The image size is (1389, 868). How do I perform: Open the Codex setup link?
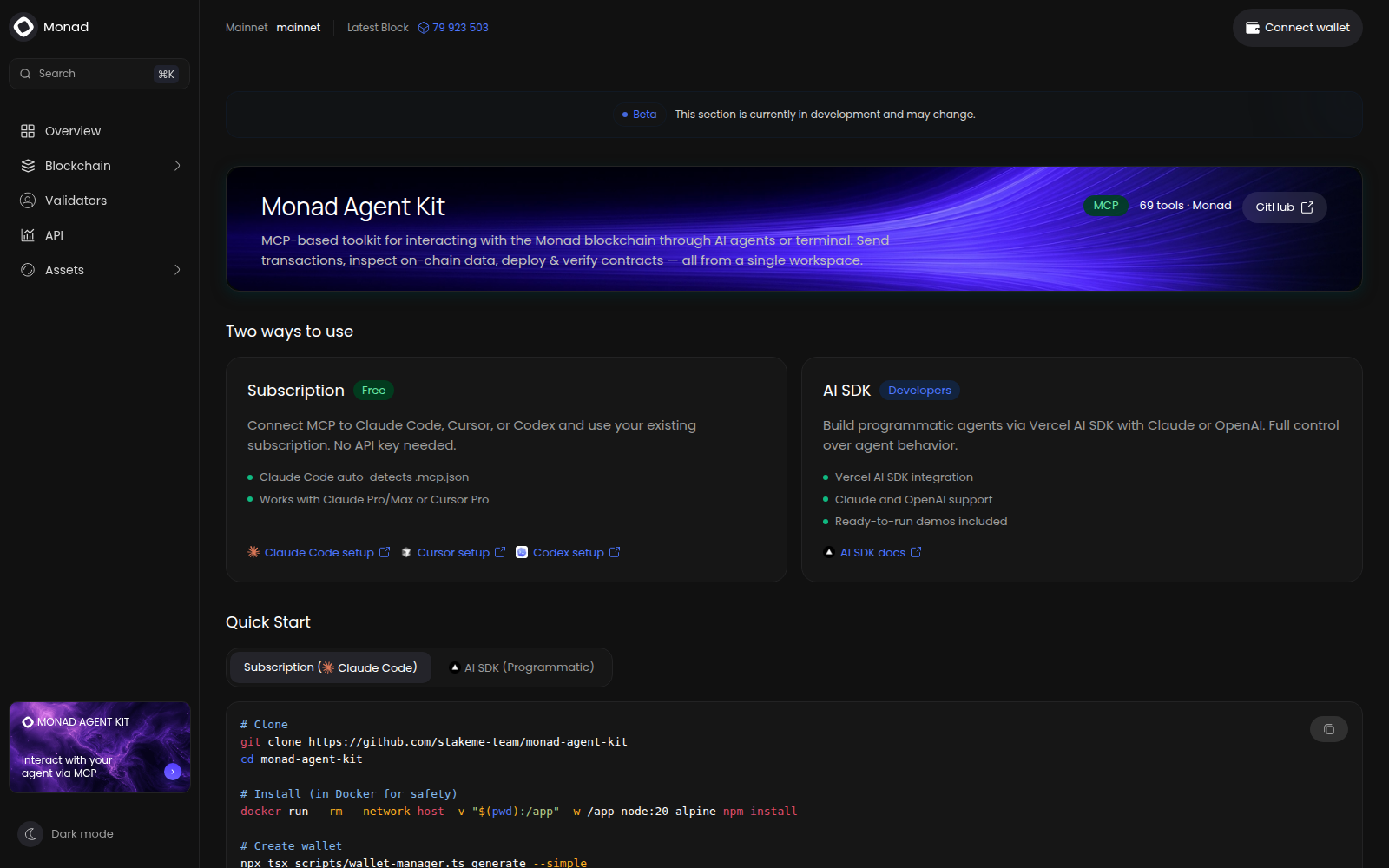[569, 552]
